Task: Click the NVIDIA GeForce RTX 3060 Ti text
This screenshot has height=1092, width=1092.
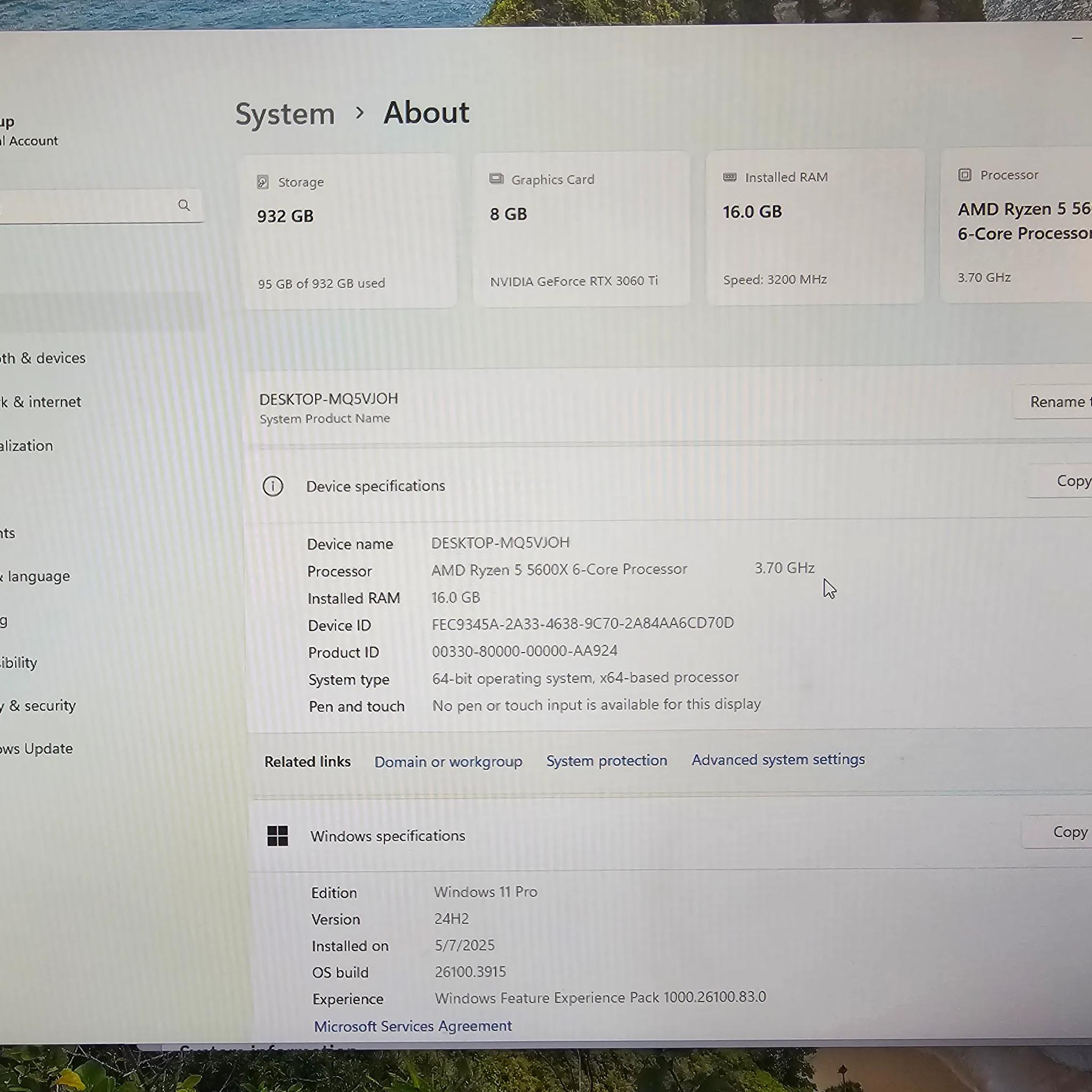Action: tap(574, 281)
